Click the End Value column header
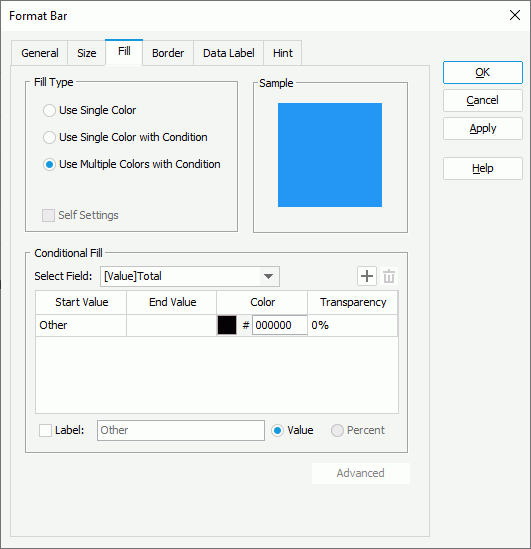Image resolution: width=531 pixels, height=549 pixels. pyautogui.click(x=171, y=302)
